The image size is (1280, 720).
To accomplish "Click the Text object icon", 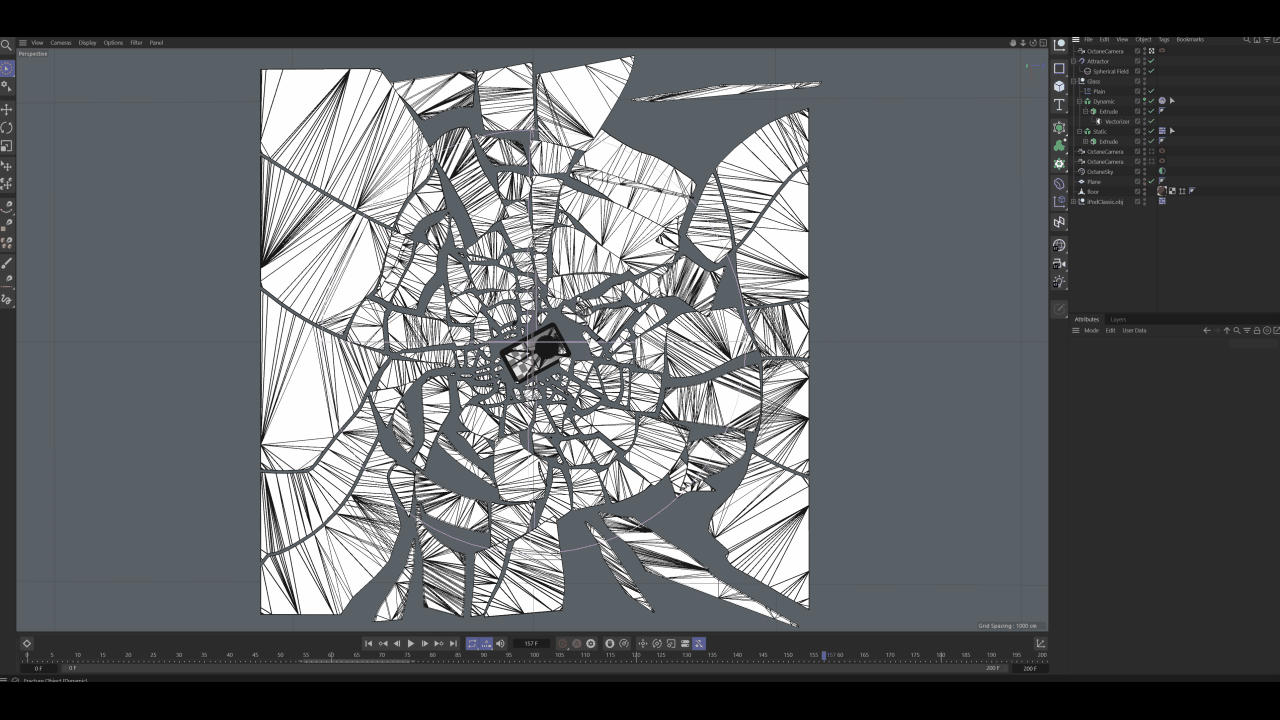I will [x=1059, y=105].
